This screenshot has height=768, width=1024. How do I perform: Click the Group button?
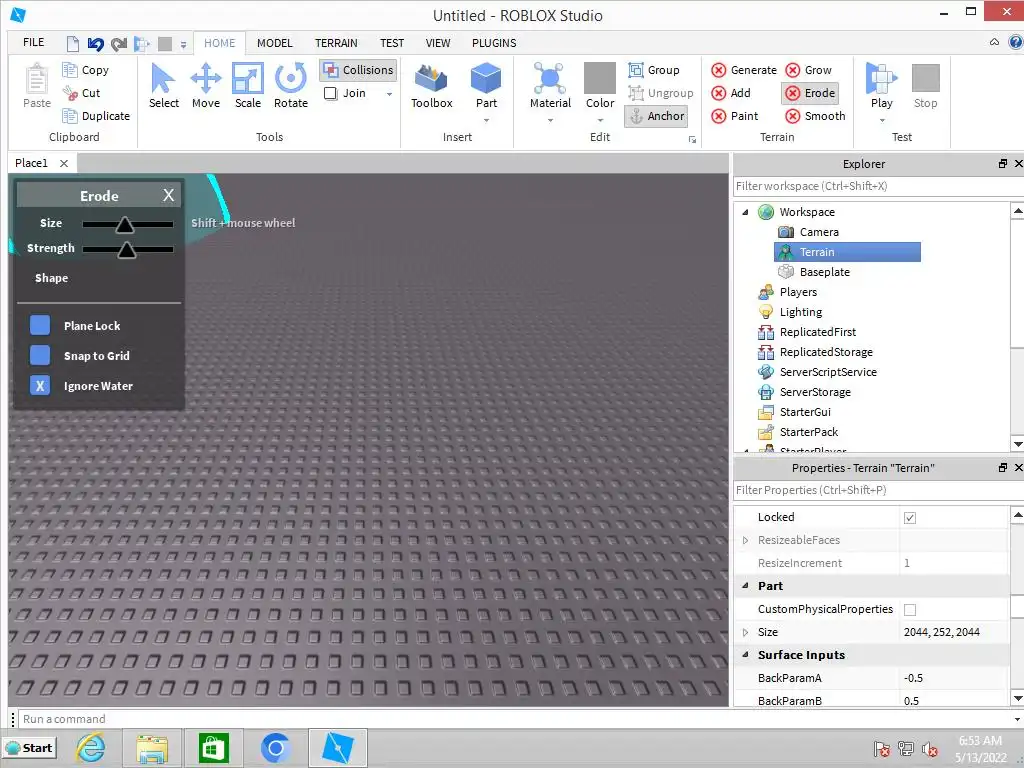coord(654,70)
